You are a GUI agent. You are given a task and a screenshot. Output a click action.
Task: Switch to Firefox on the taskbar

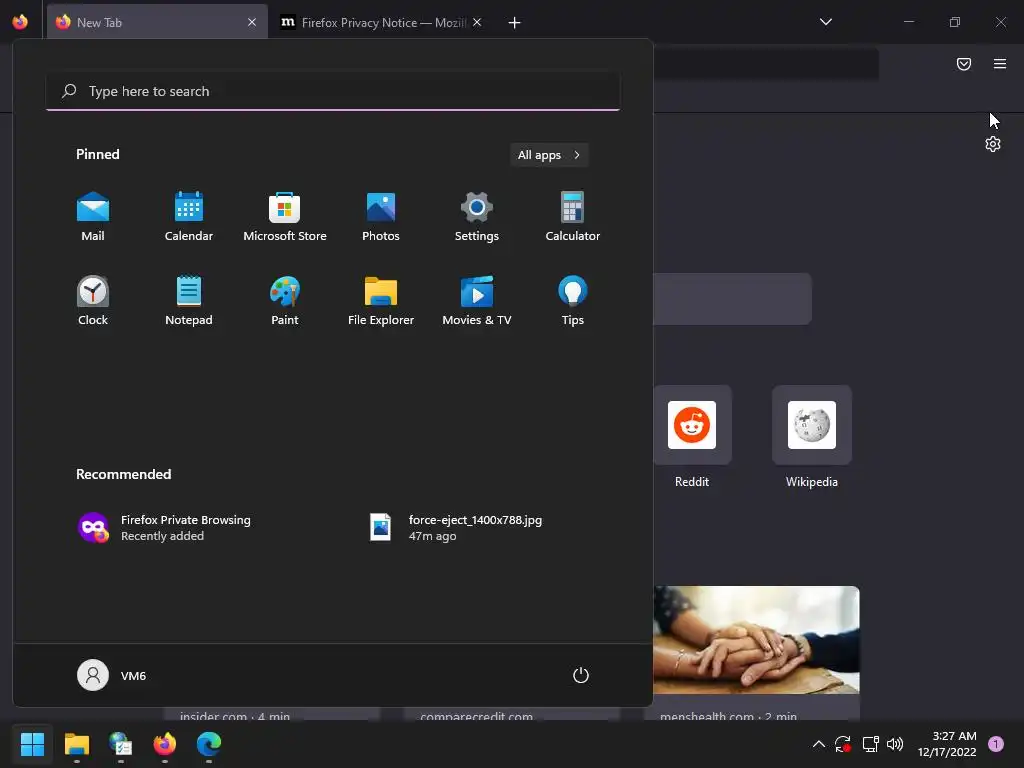(165, 744)
